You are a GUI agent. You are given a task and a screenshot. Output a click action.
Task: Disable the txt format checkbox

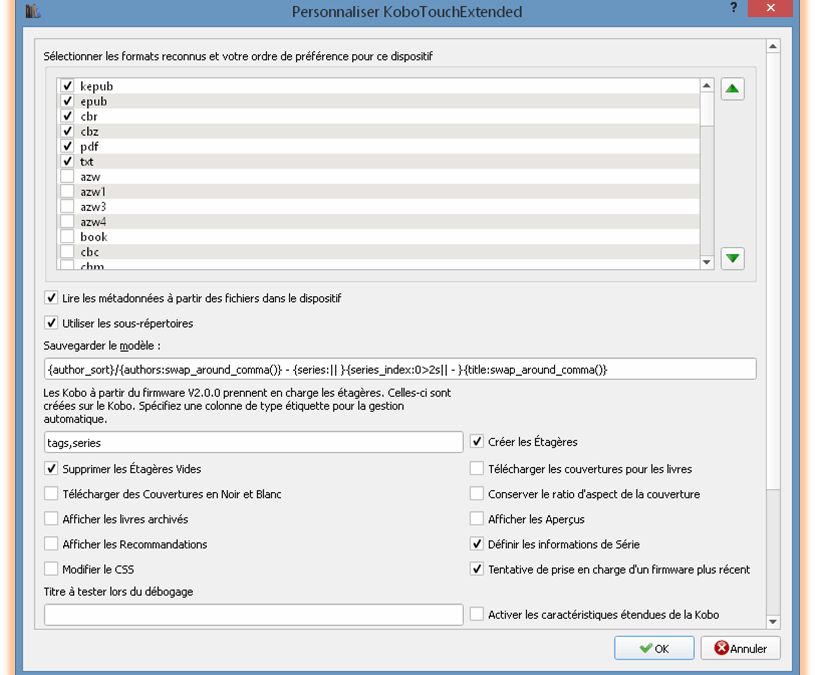pyautogui.click(x=67, y=161)
